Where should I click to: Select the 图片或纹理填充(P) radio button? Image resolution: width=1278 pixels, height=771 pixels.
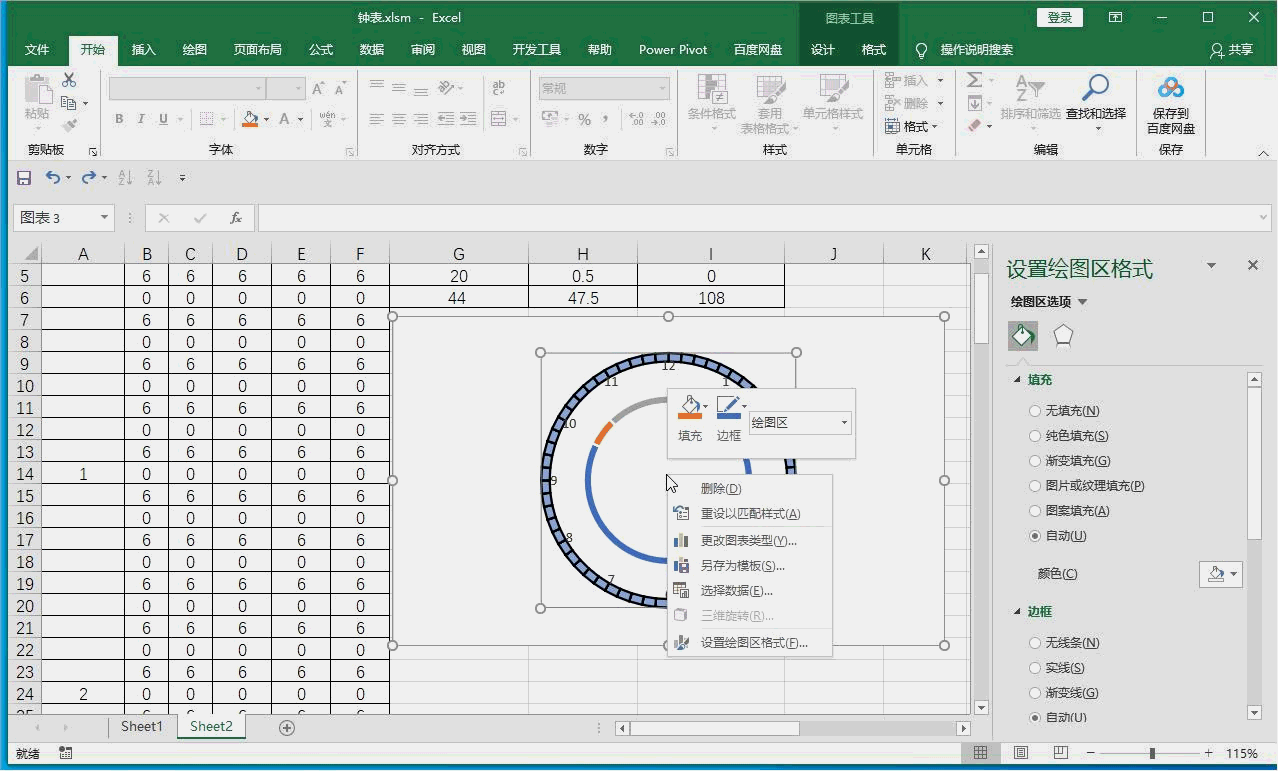click(1035, 486)
